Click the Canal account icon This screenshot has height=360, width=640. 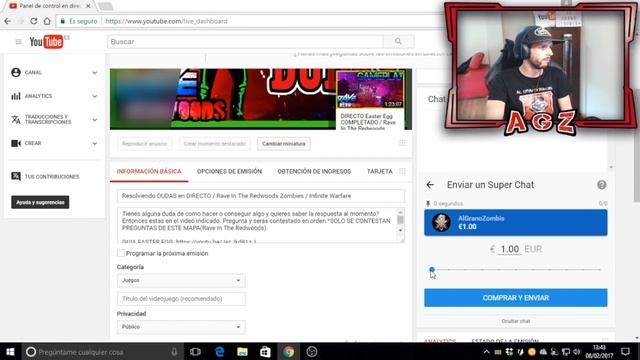pyautogui.click(x=16, y=72)
